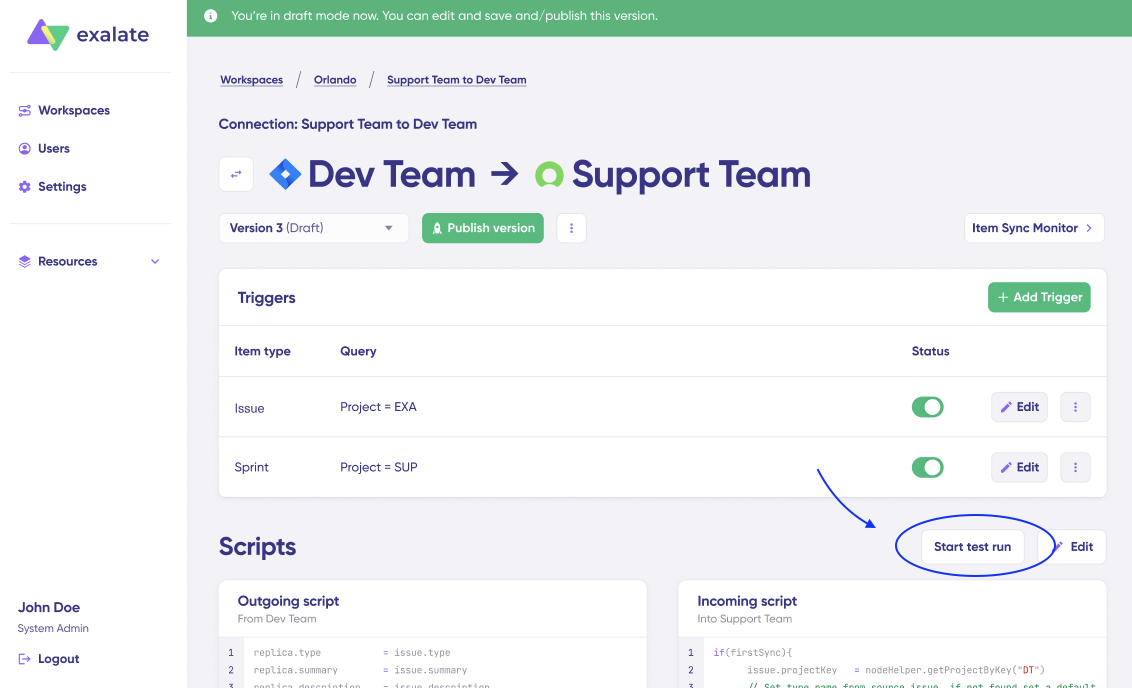This screenshot has height=688, width=1132.
Task: Edit the Issue trigger
Action: pyautogui.click(x=1019, y=407)
